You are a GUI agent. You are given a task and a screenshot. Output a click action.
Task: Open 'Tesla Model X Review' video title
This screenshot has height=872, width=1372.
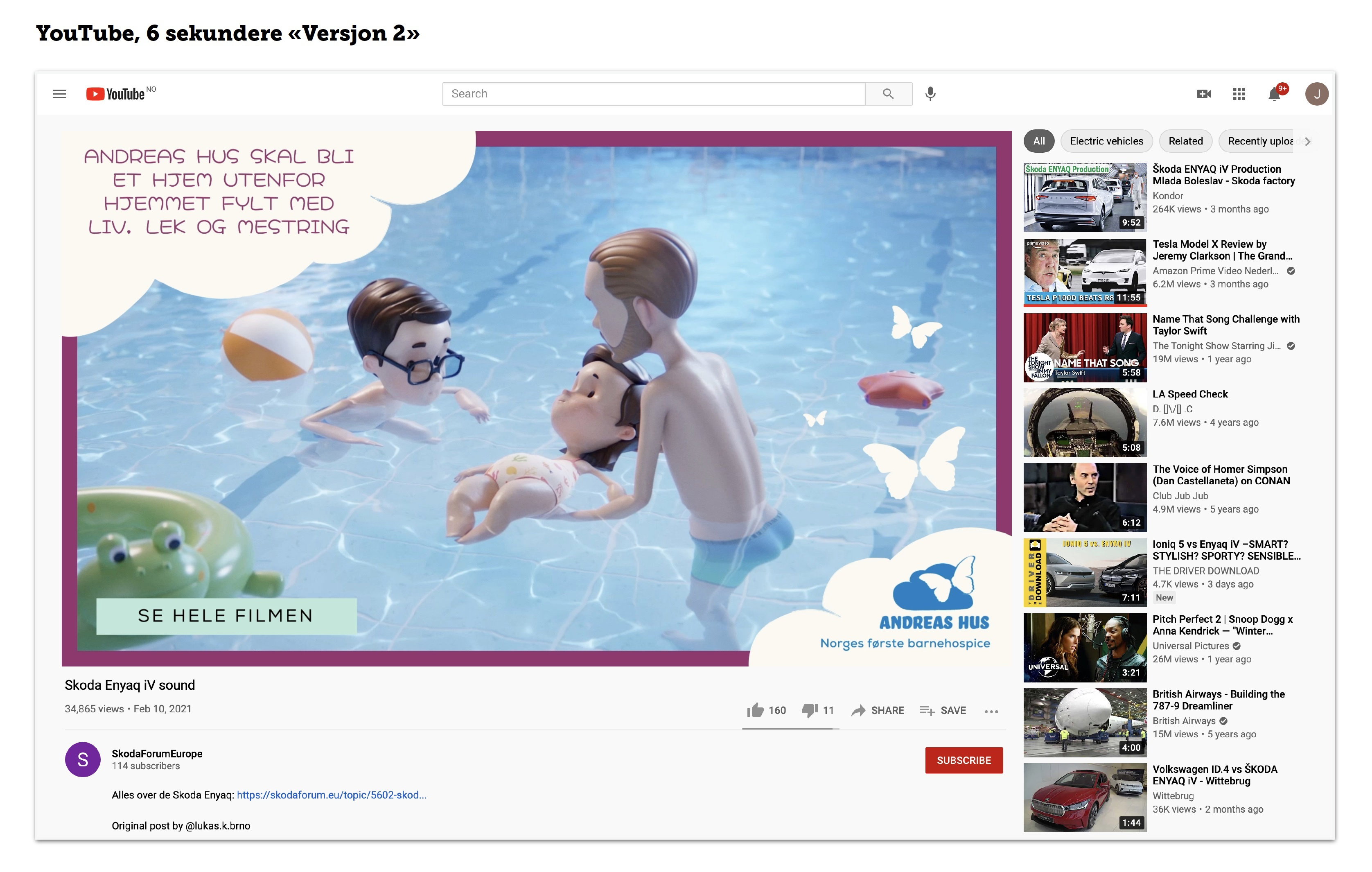1222,250
